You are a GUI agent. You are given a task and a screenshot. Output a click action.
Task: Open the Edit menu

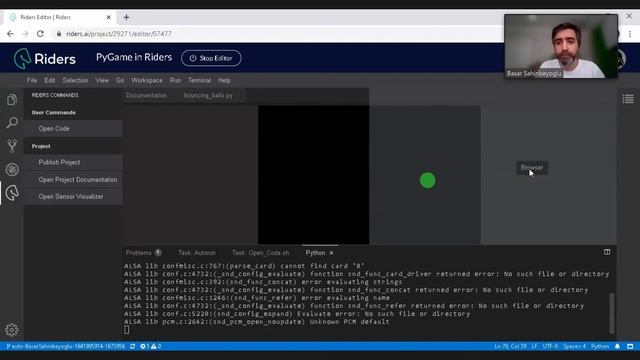pyautogui.click(x=50, y=80)
